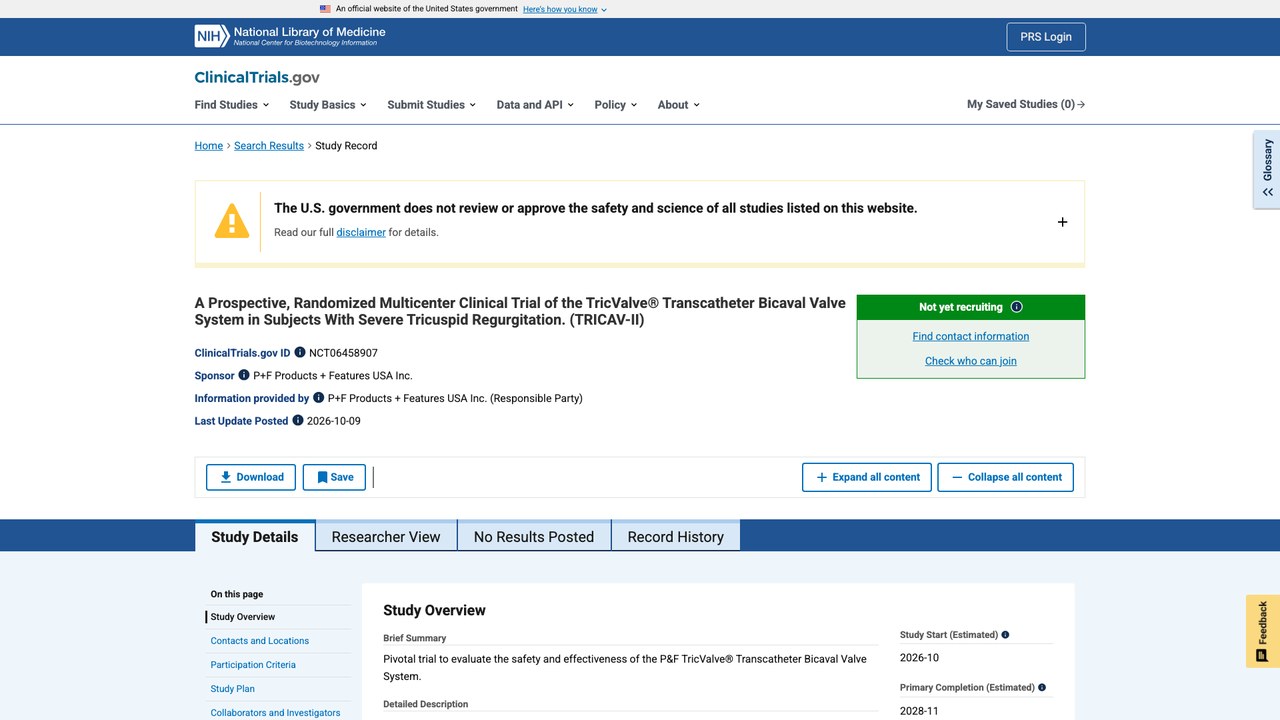This screenshot has width=1280, height=720.
Task: Click the PRS Login button
Action: (1046, 37)
